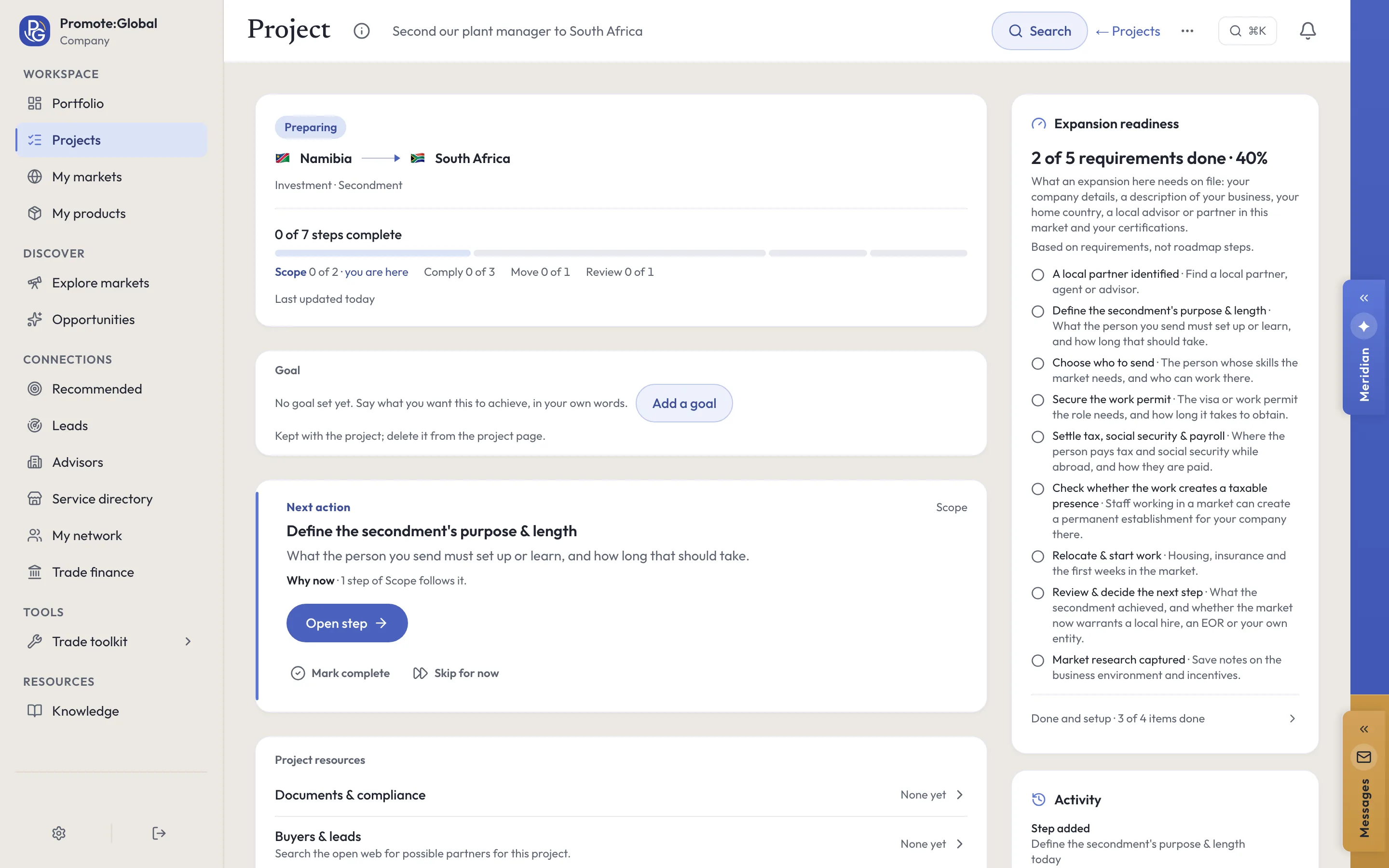
Task: Open Trade finance in sidebar
Action: (111, 572)
